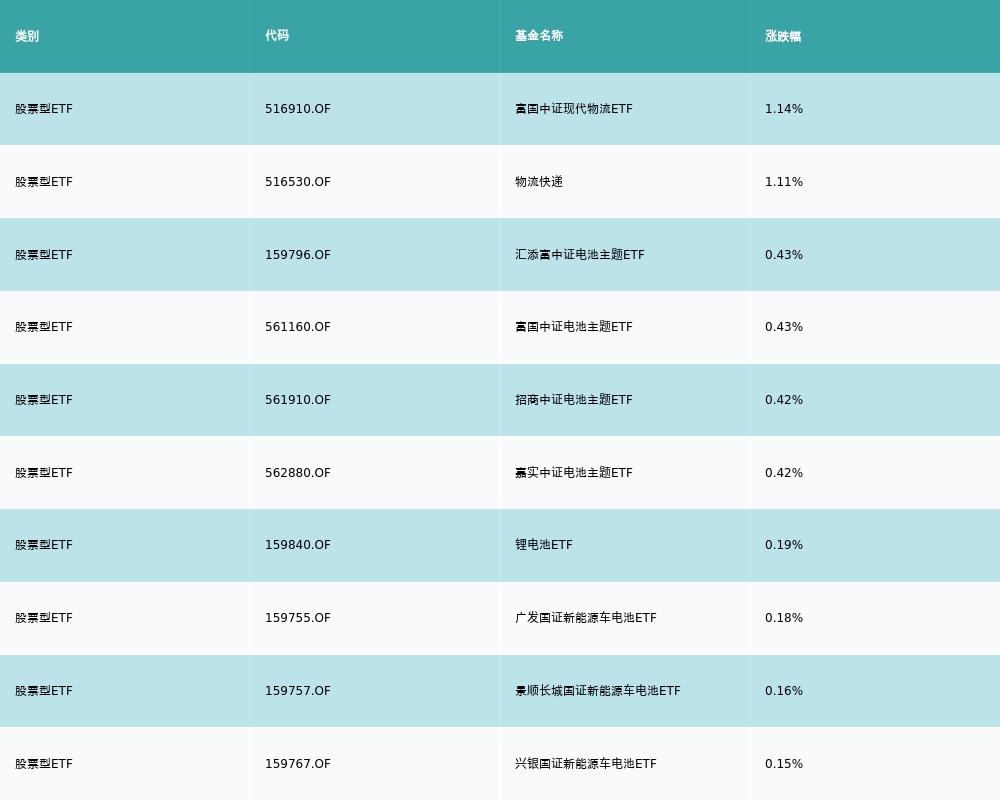Click fund name 兴银国证新能源车电池ETF

tap(585, 764)
